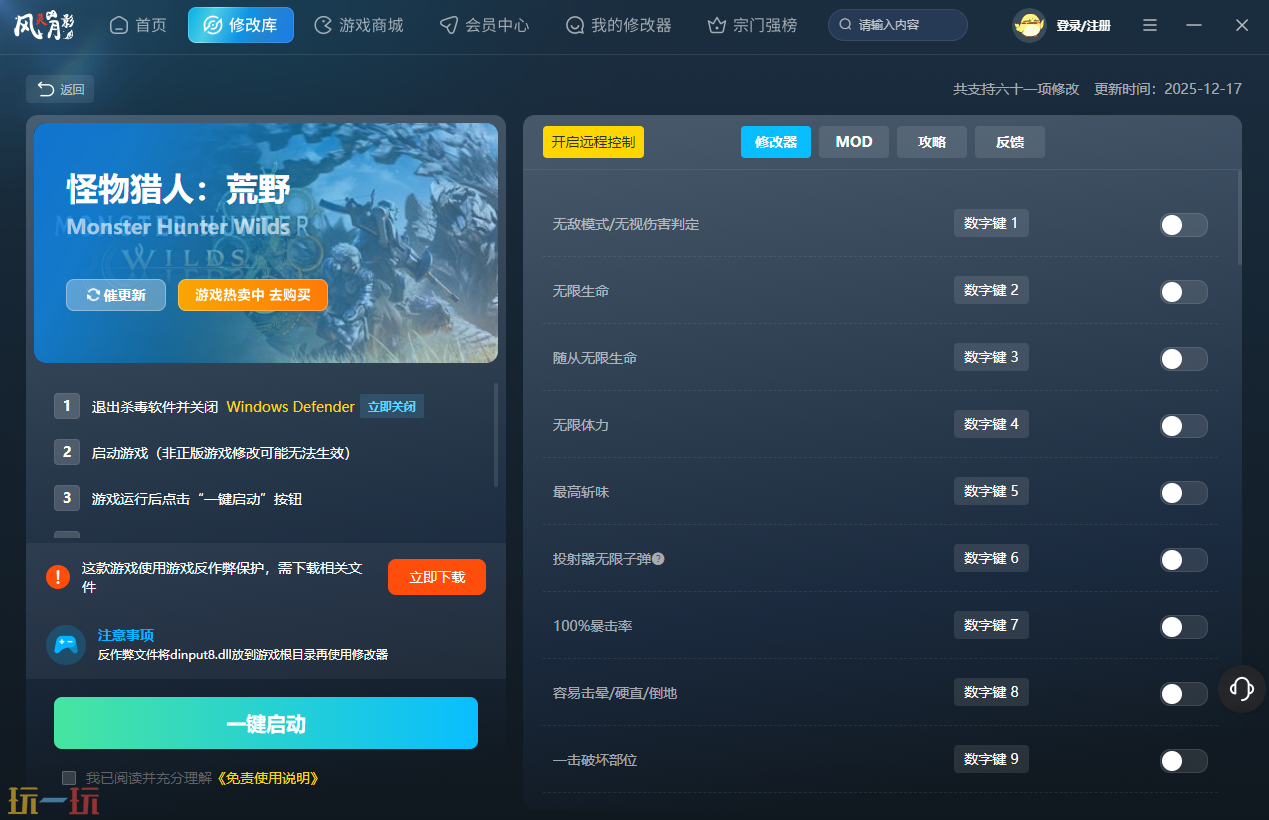Click the 风灵月影 logo icon
The image size is (1269, 820).
(x=44, y=25)
